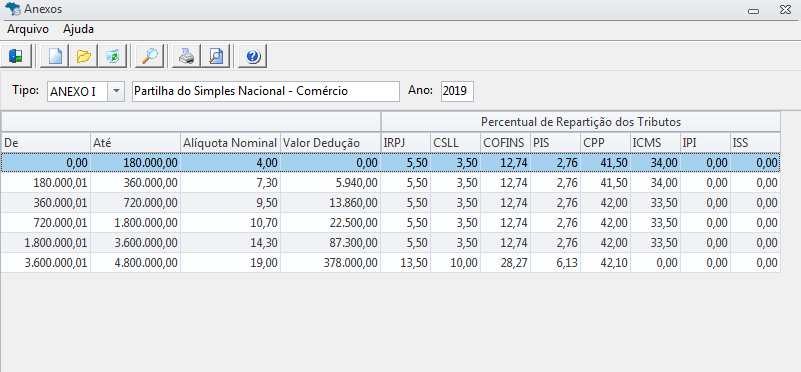Click the Valor Dedução value 378.000,00
801x372 pixels.
point(331,263)
